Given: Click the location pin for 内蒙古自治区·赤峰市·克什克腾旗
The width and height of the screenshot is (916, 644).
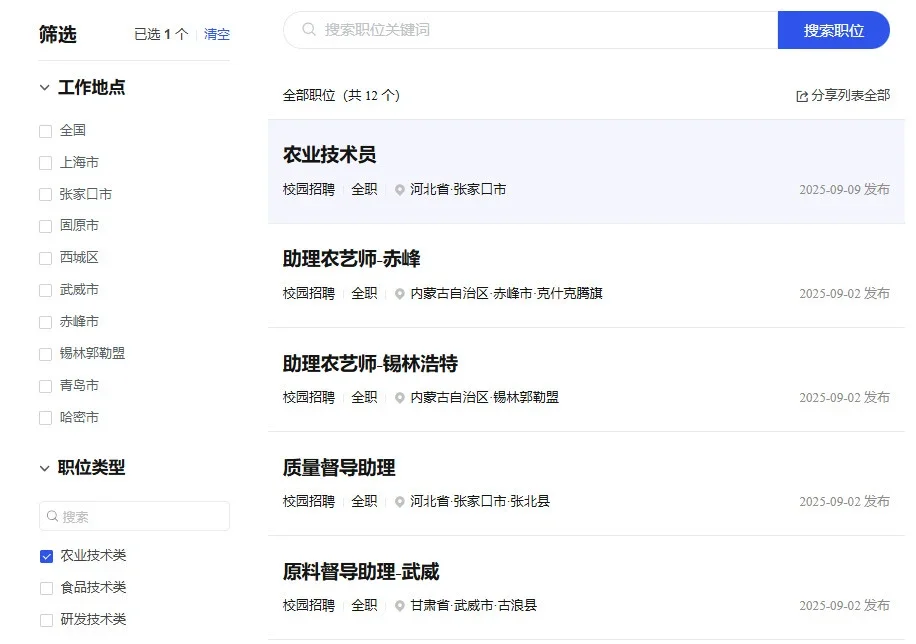Looking at the screenshot, I should [x=400, y=294].
